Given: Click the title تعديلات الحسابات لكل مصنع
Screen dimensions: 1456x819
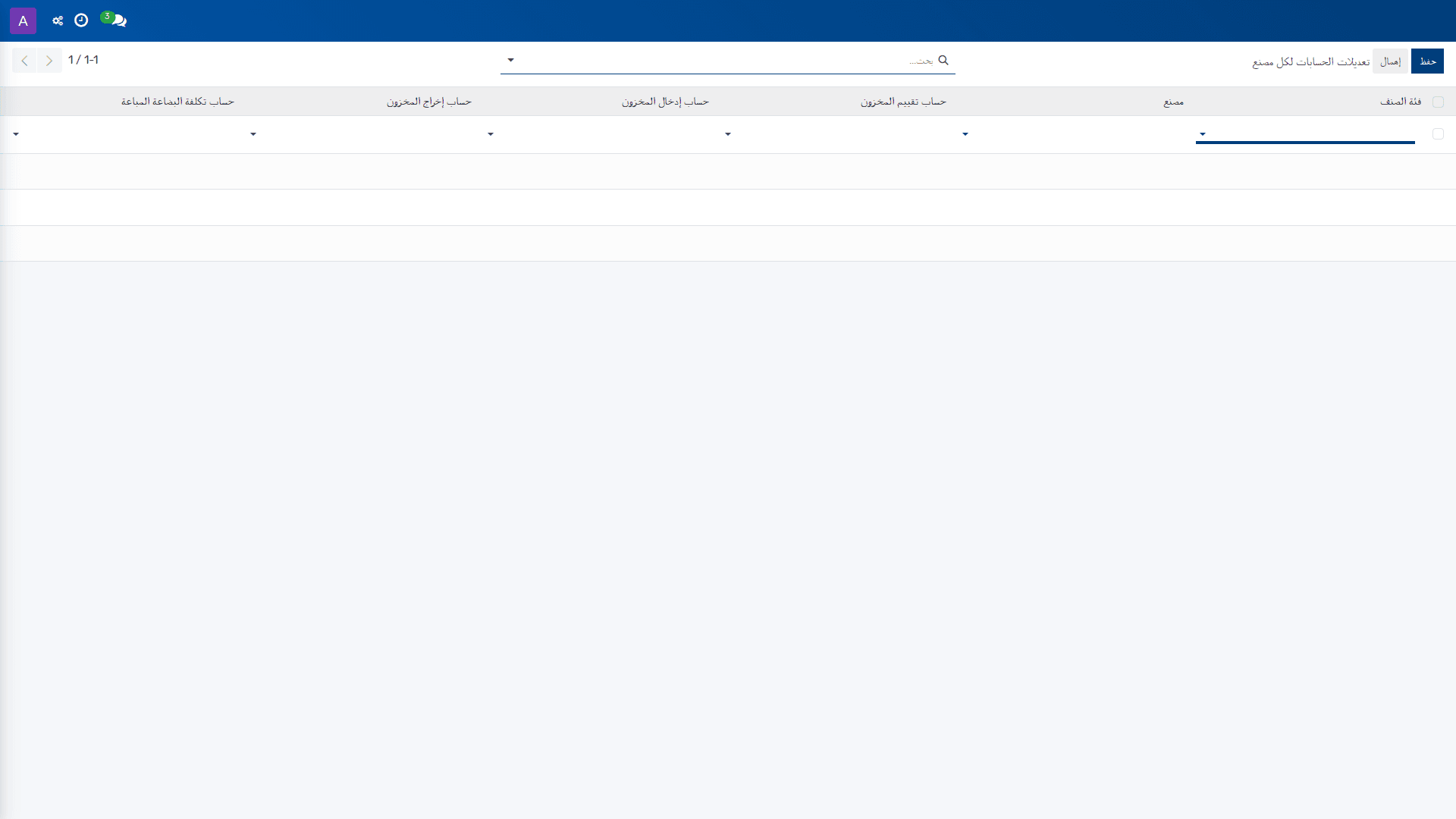Looking at the screenshot, I should click(x=1310, y=61).
